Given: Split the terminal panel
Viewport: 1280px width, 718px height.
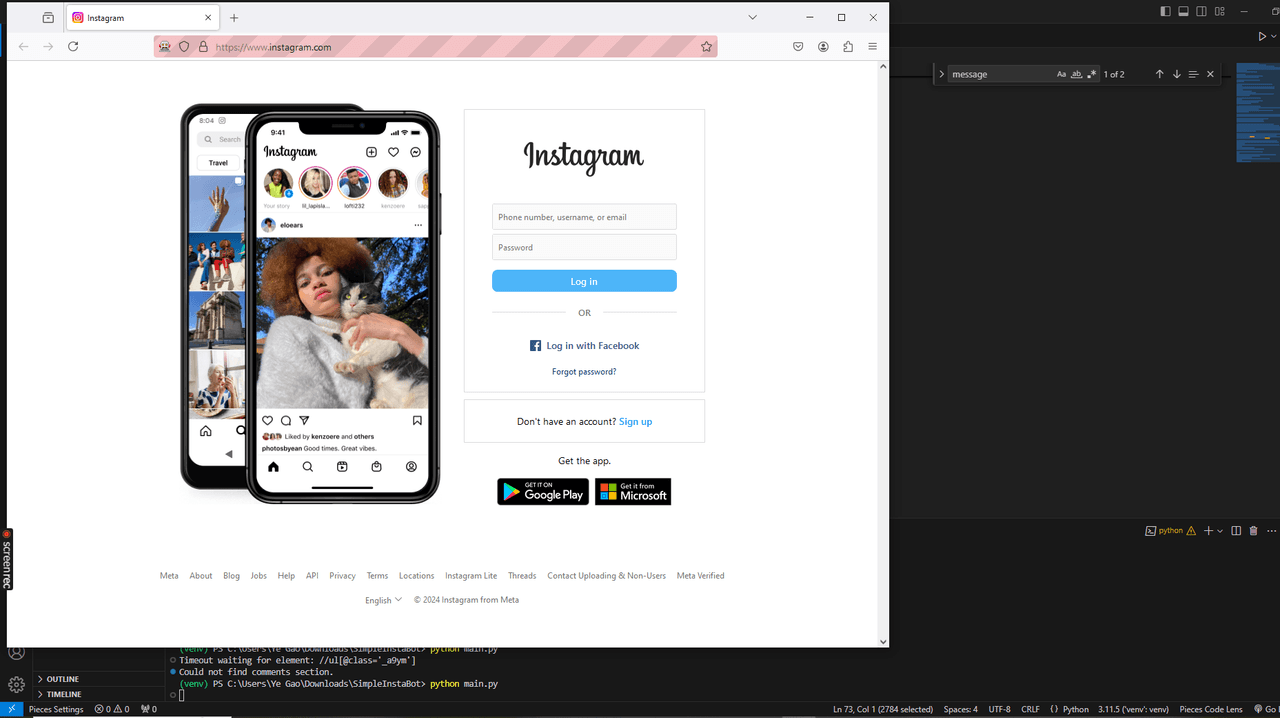Looking at the screenshot, I should 1236,531.
